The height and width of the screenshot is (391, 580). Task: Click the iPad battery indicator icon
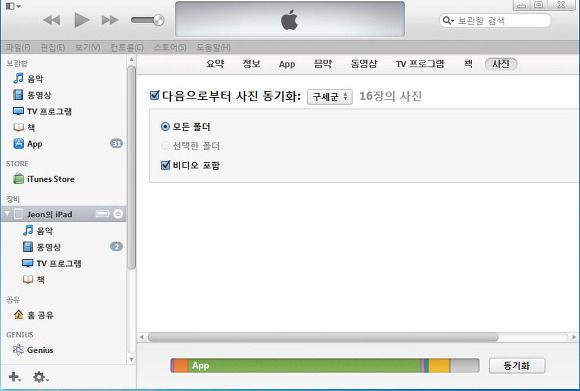click(102, 214)
